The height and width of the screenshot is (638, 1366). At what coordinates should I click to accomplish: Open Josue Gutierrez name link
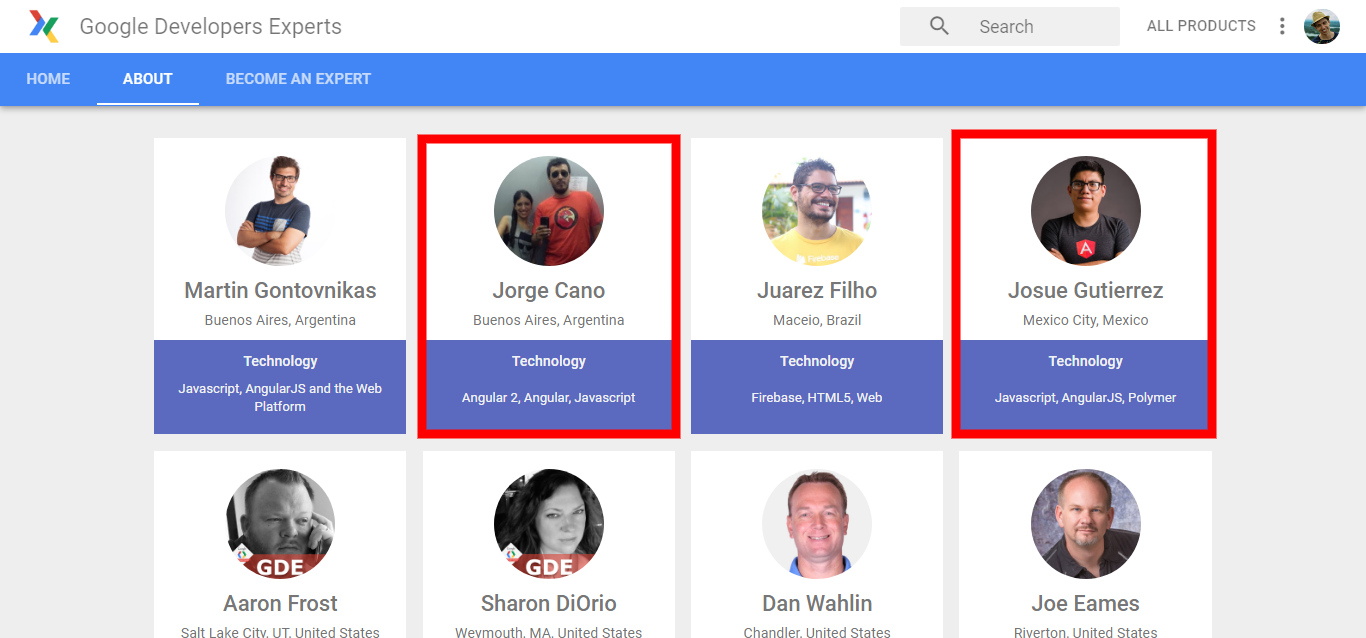point(1086,291)
